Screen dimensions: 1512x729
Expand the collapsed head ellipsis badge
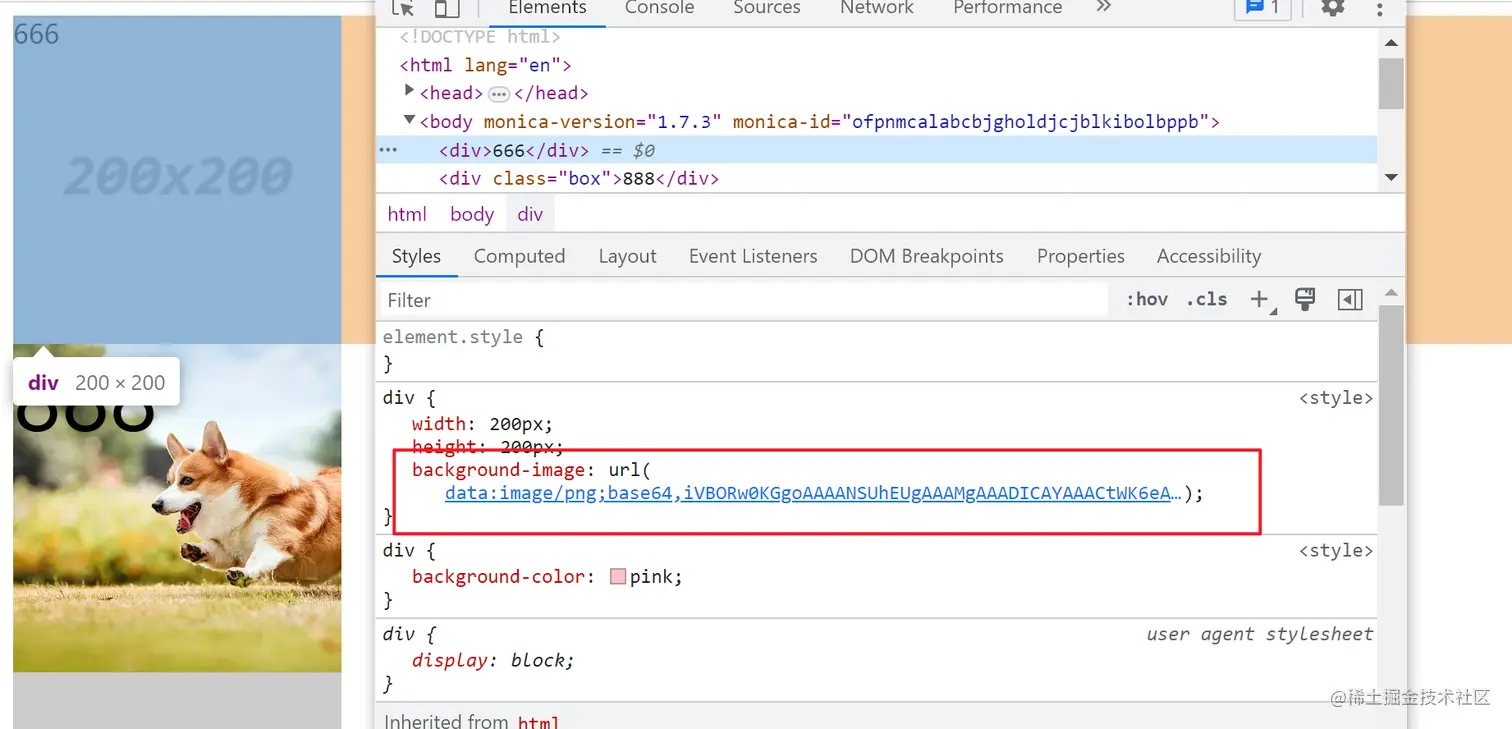(499, 93)
